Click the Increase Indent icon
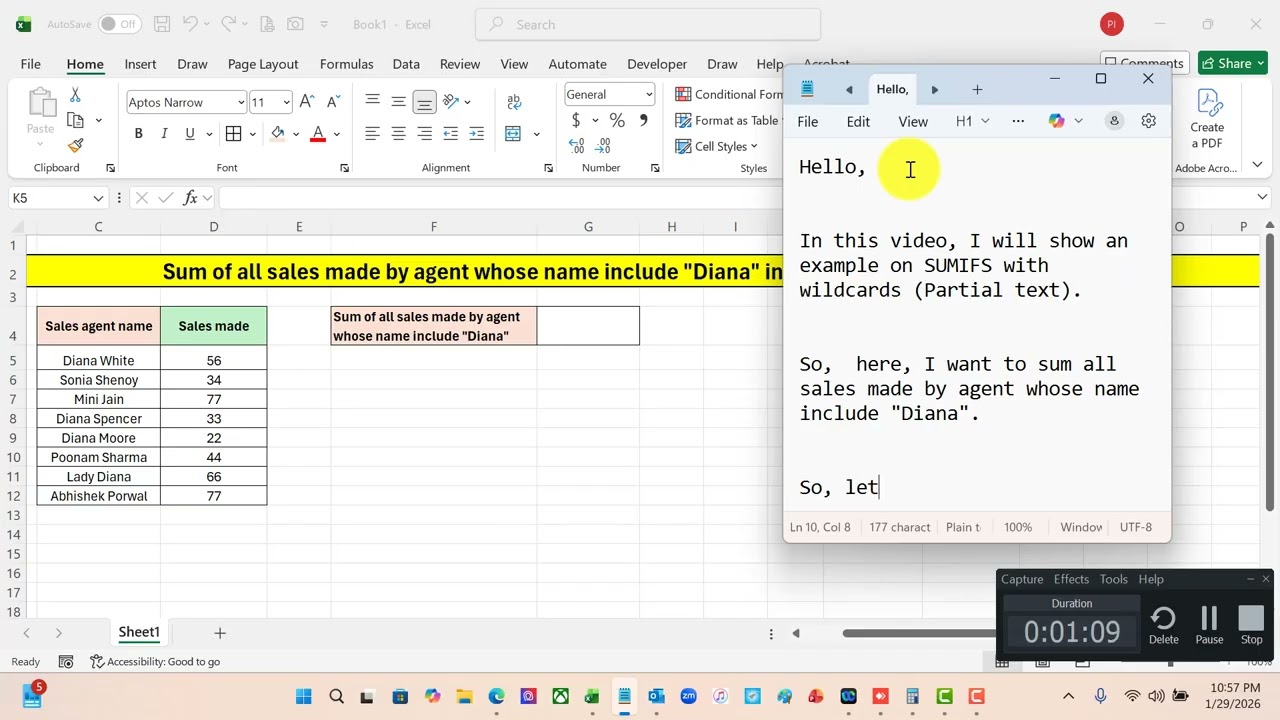Screen dimensions: 1280x720 (x=476, y=134)
